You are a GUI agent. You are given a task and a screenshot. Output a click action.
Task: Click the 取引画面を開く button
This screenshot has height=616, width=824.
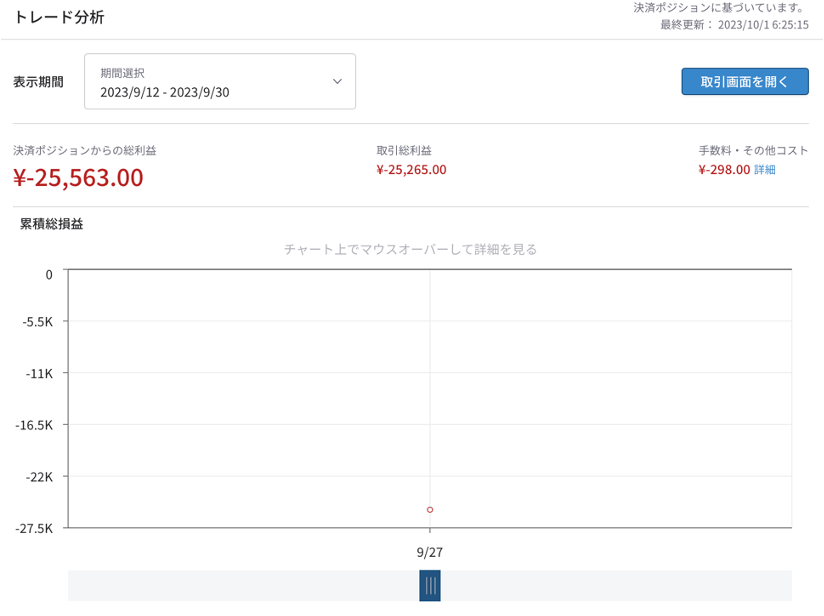pos(745,81)
